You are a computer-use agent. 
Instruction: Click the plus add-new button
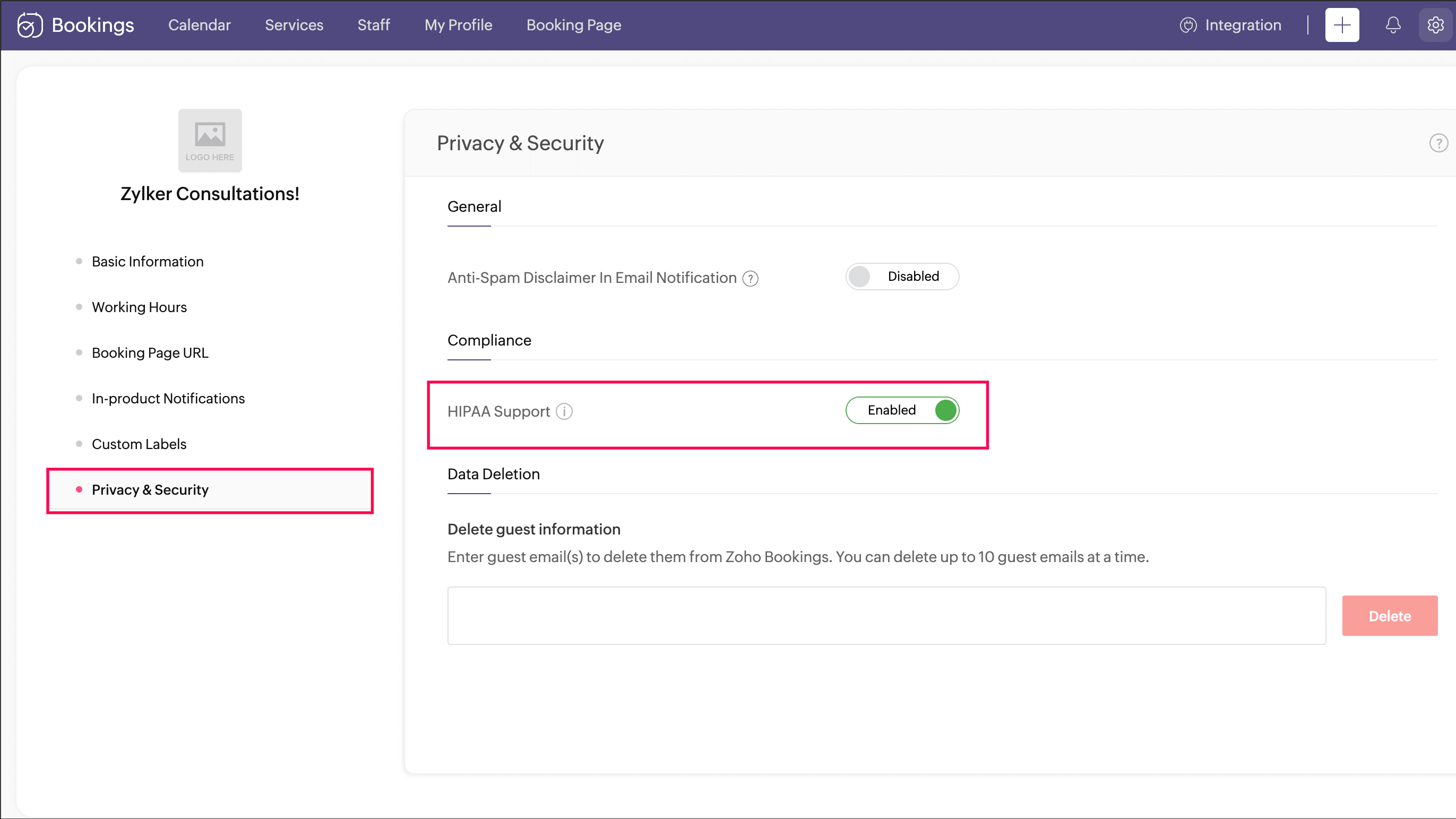[x=1342, y=25]
